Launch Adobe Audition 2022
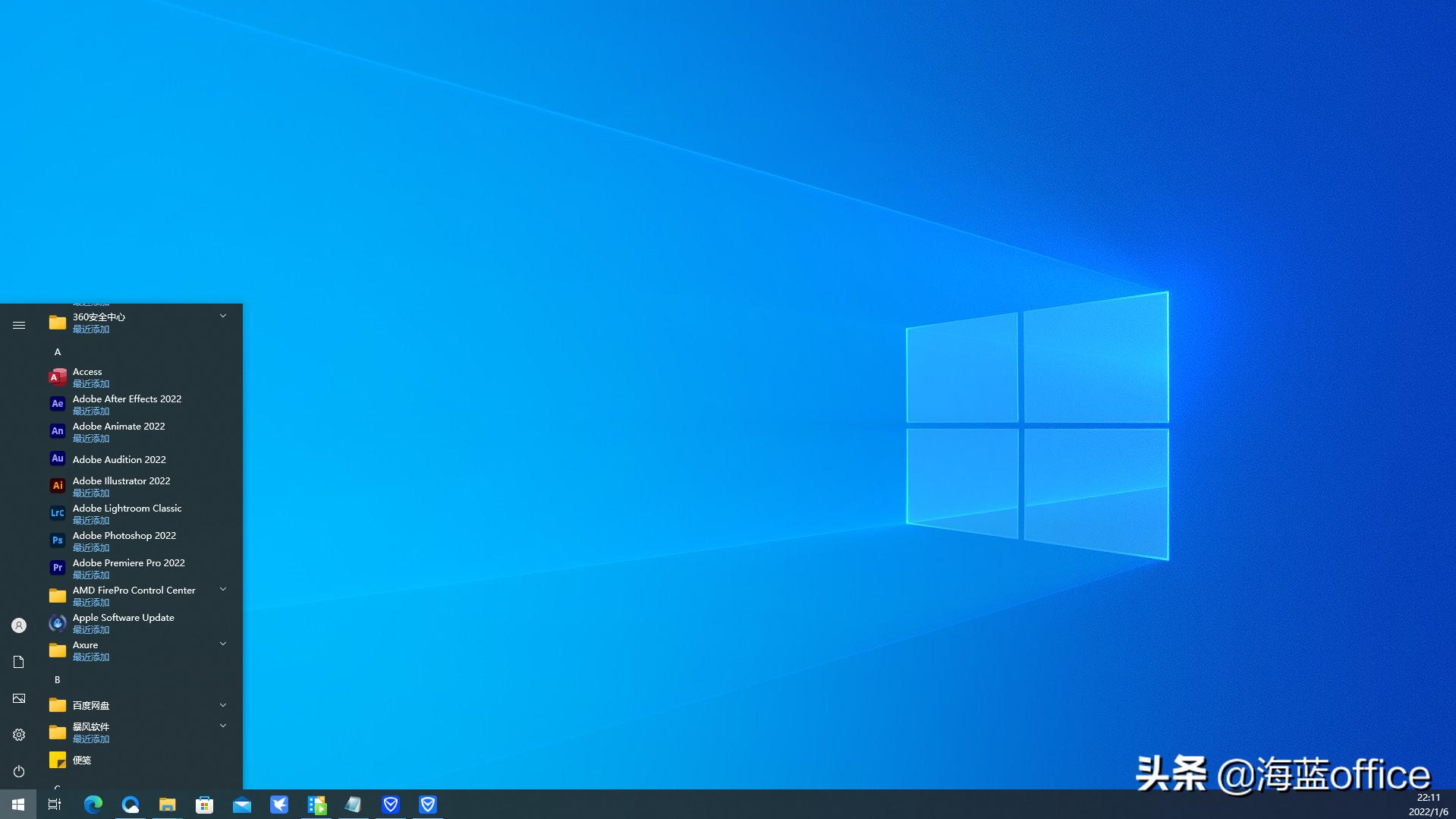1456x819 pixels. coord(119,459)
